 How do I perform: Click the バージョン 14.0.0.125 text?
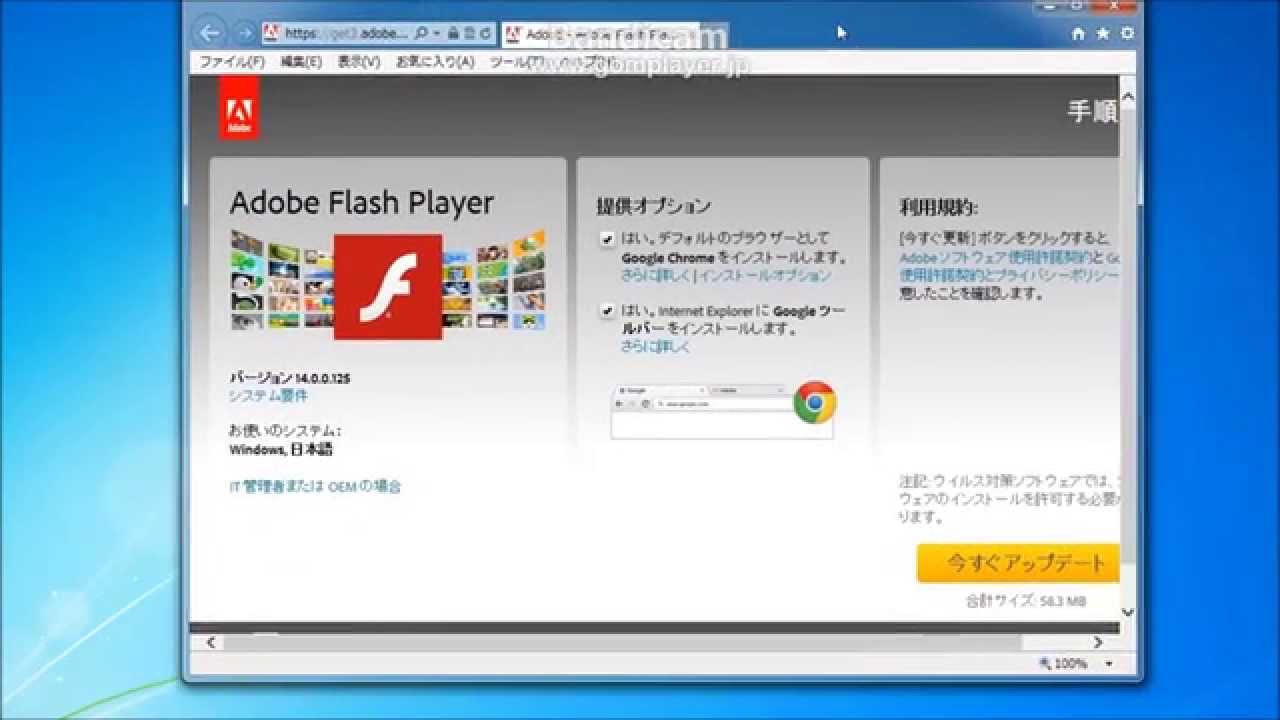pos(290,379)
